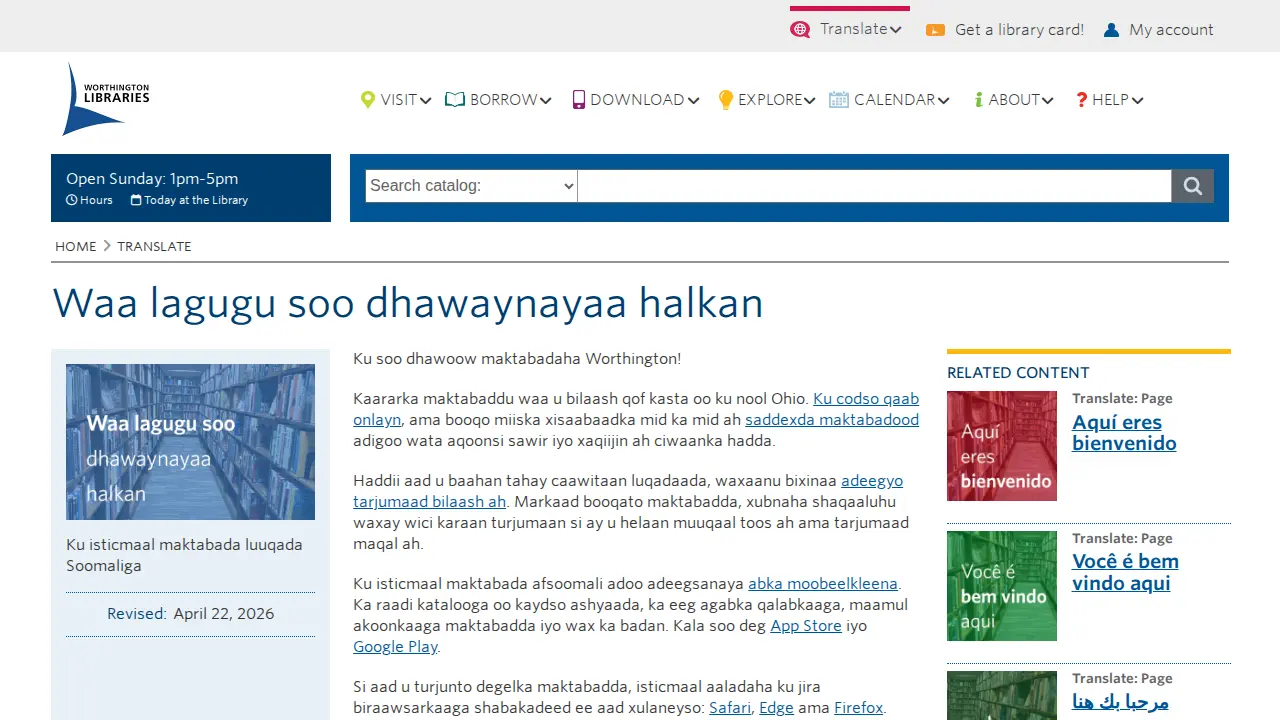Click the Download device icon
Viewport: 1280px width, 720px height.
coord(578,100)
